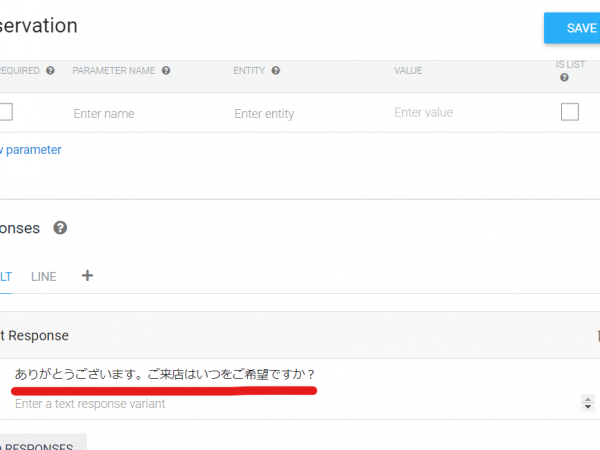
Task: Open help icon under IS LIST header
Action: pos(564,78)
